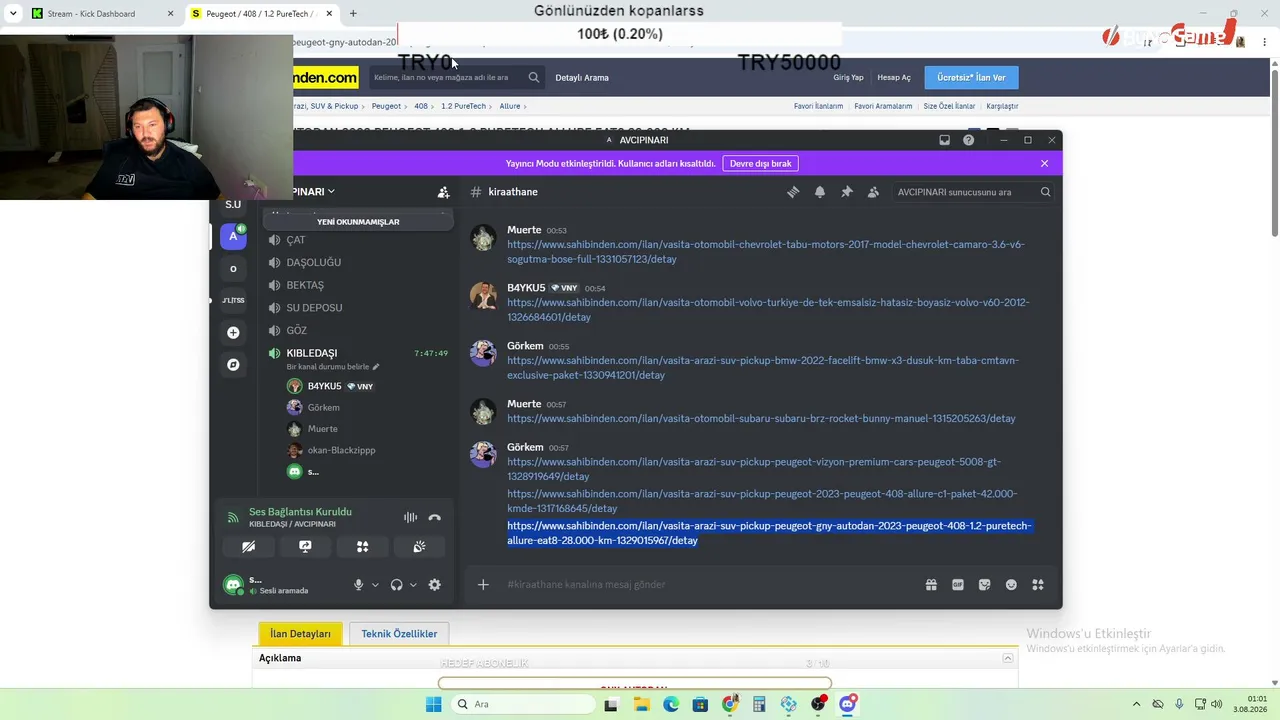Screen dimensions: 1280x720
Task: Open the noise suppression waveform icon
Action: click(x=410, y=517)
